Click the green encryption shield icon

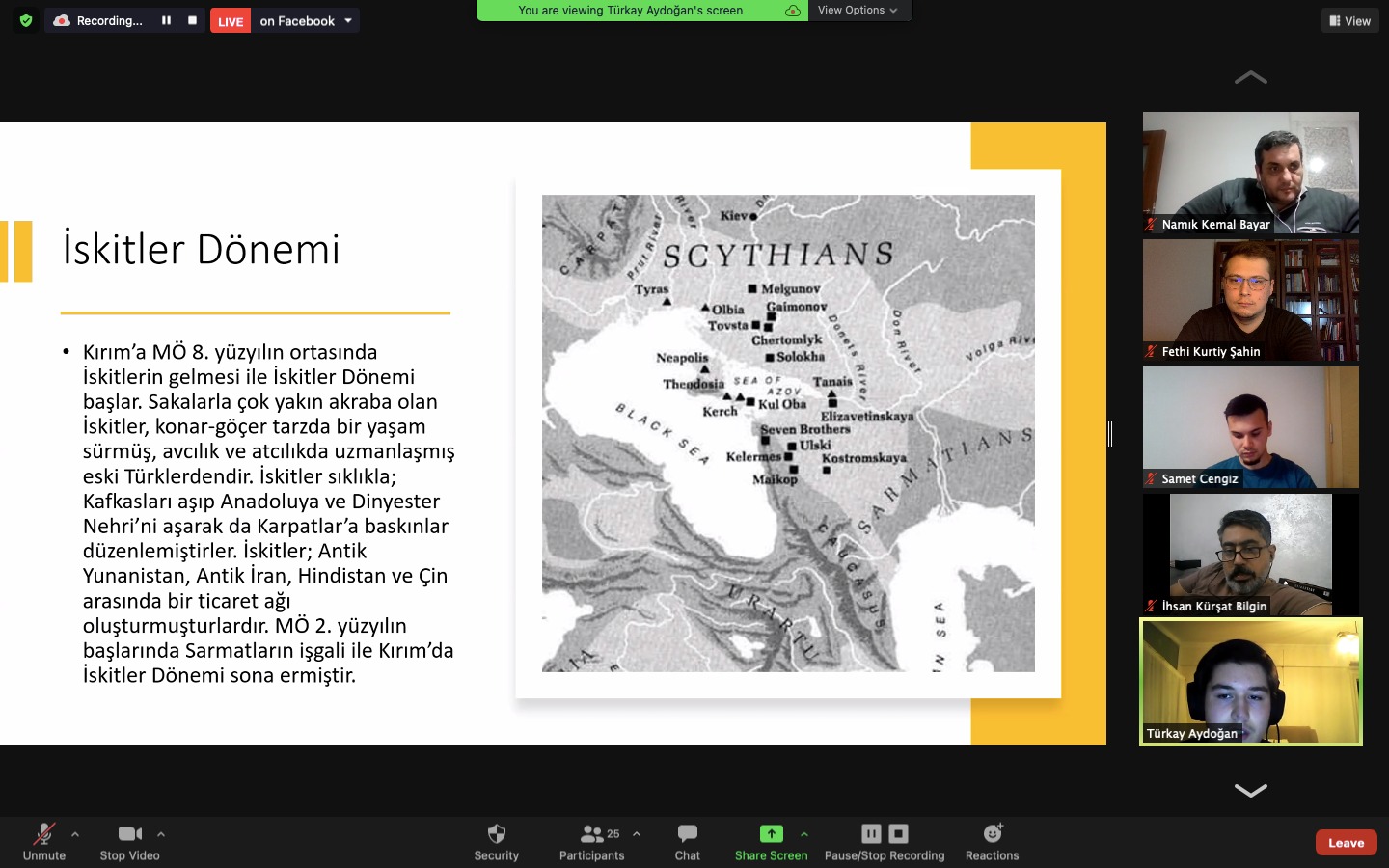point(26,20)
